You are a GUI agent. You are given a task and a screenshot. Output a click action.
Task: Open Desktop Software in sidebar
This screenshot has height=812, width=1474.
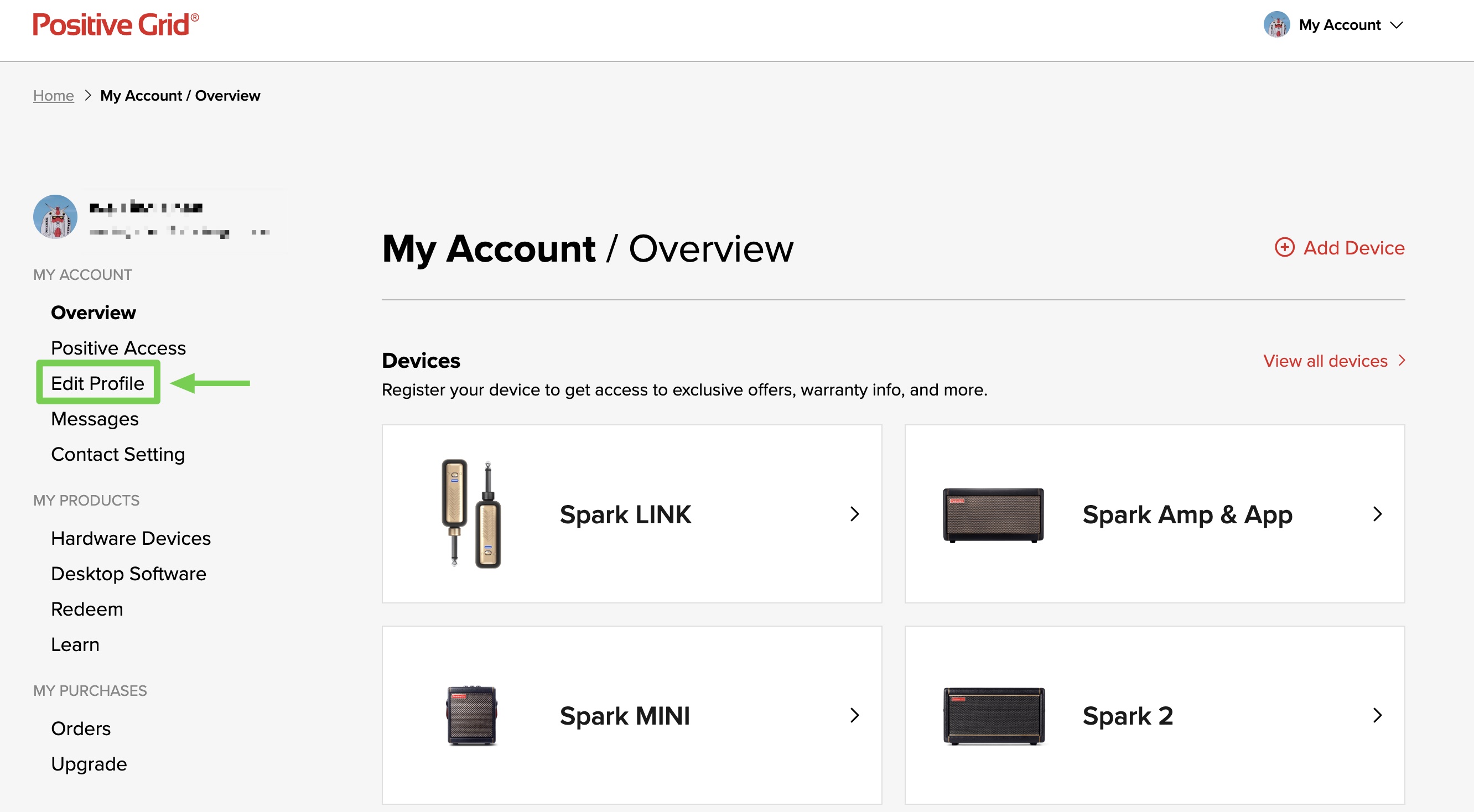[x=129, y=574]
